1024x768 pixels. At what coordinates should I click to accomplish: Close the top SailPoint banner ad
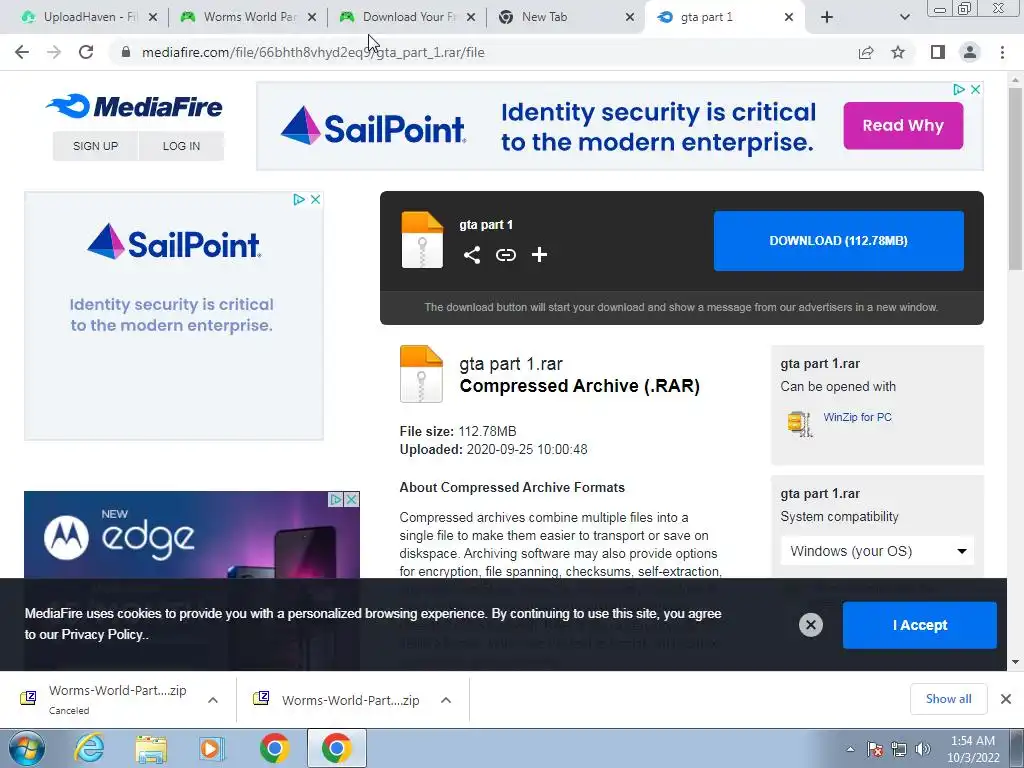click(x=975, y=89)
